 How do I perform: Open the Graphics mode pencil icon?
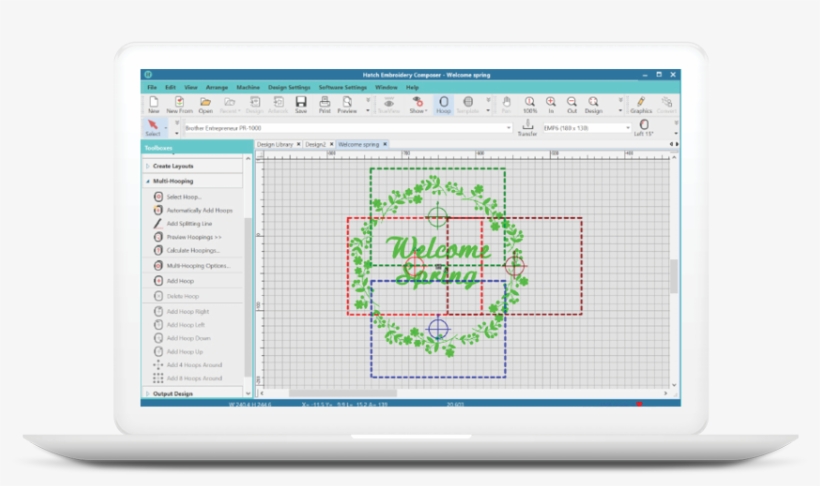(641, 104)
